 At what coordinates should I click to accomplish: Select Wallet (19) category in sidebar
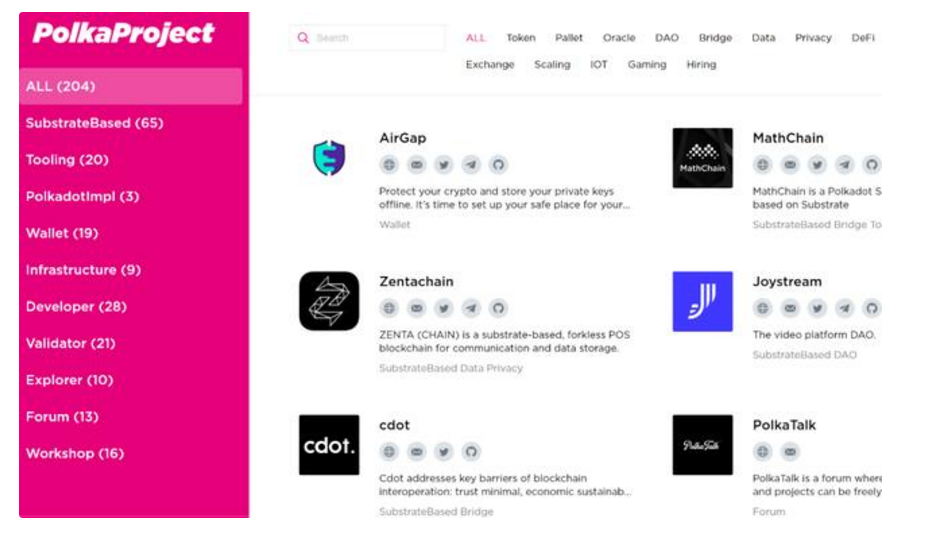(62, 234)
